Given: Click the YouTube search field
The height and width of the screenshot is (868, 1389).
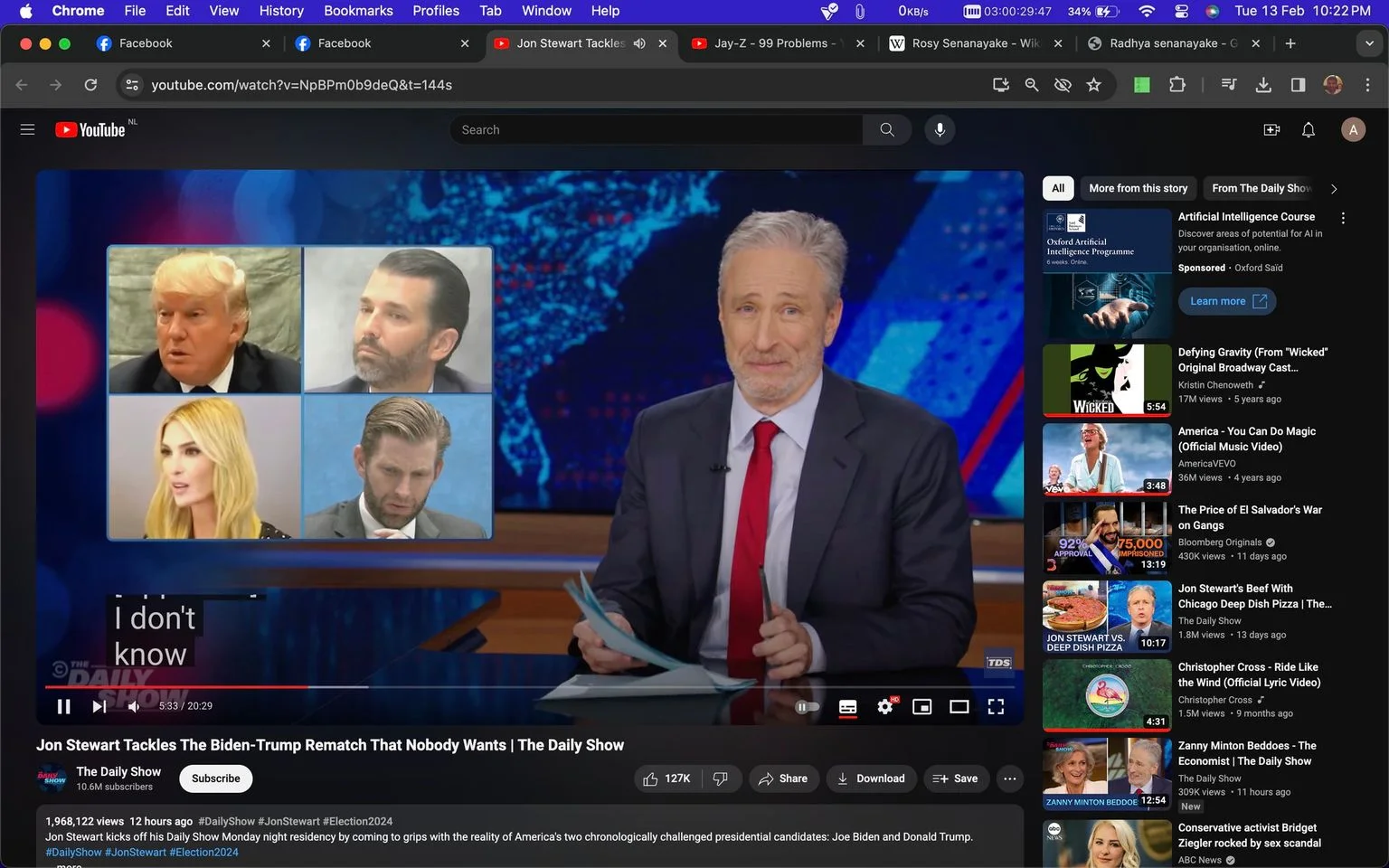Looking at the screenshot, I should (x=657, y=129).
